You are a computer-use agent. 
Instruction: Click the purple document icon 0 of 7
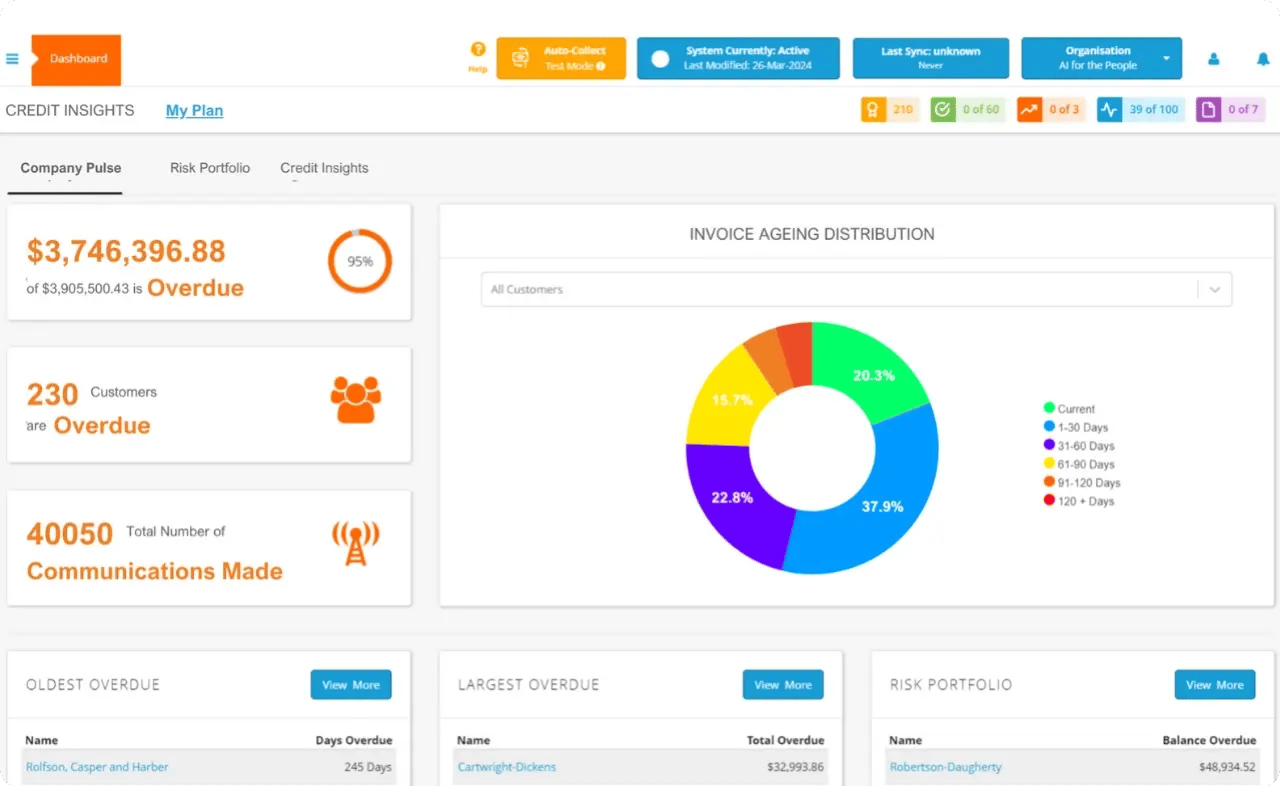pos(1209,110)
